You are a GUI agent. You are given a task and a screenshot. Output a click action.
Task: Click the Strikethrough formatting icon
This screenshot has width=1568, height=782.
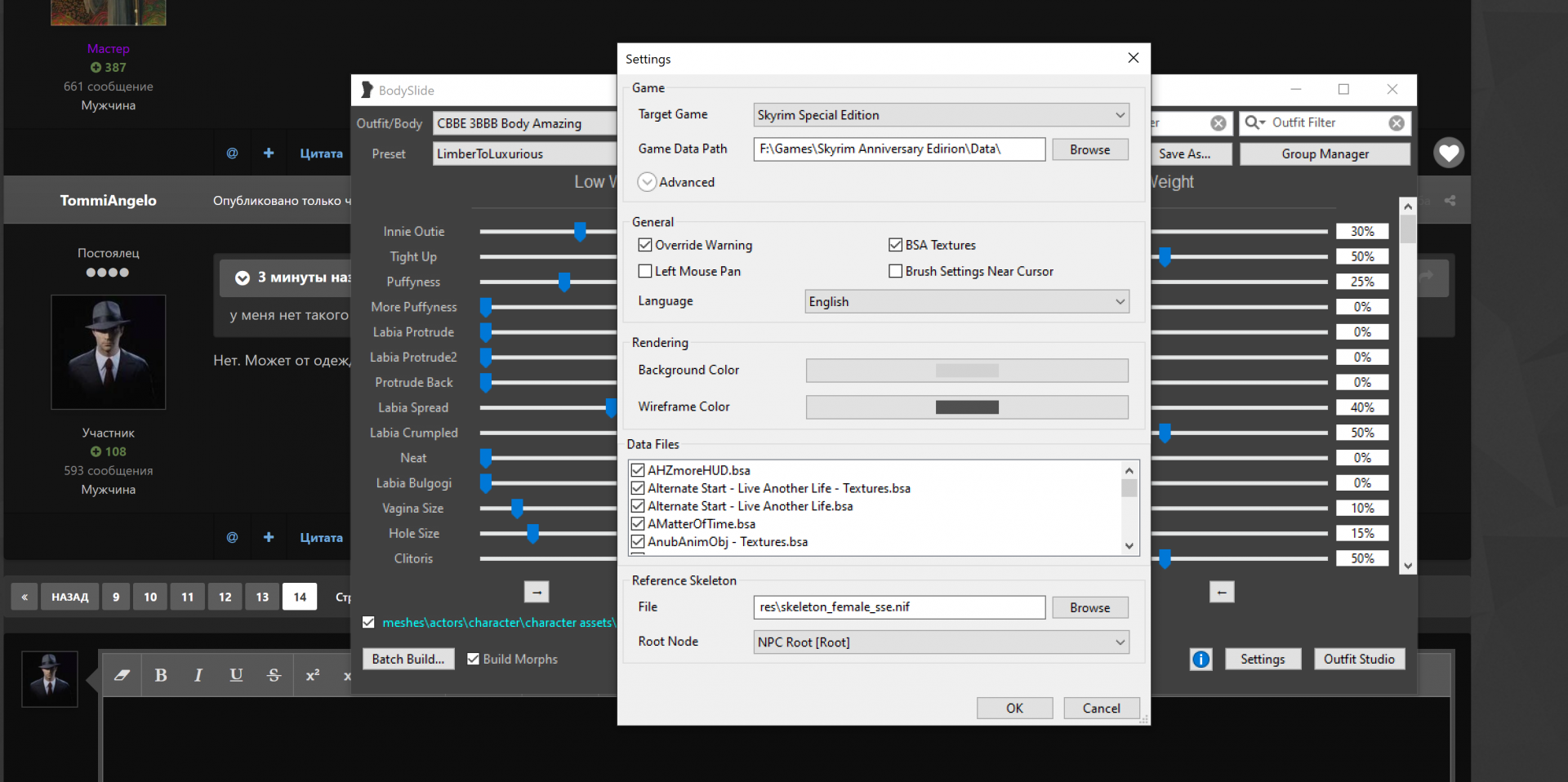(274, 675)
